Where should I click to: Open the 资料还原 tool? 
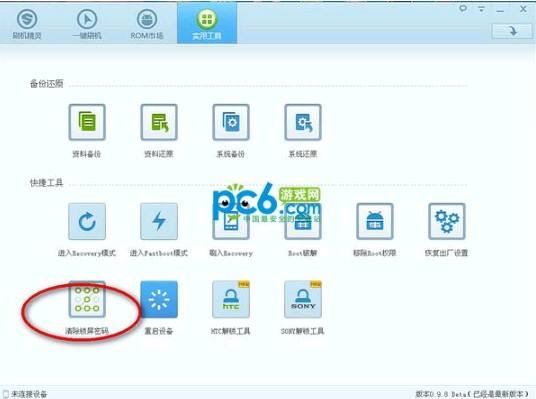click(x=159, y=122)
